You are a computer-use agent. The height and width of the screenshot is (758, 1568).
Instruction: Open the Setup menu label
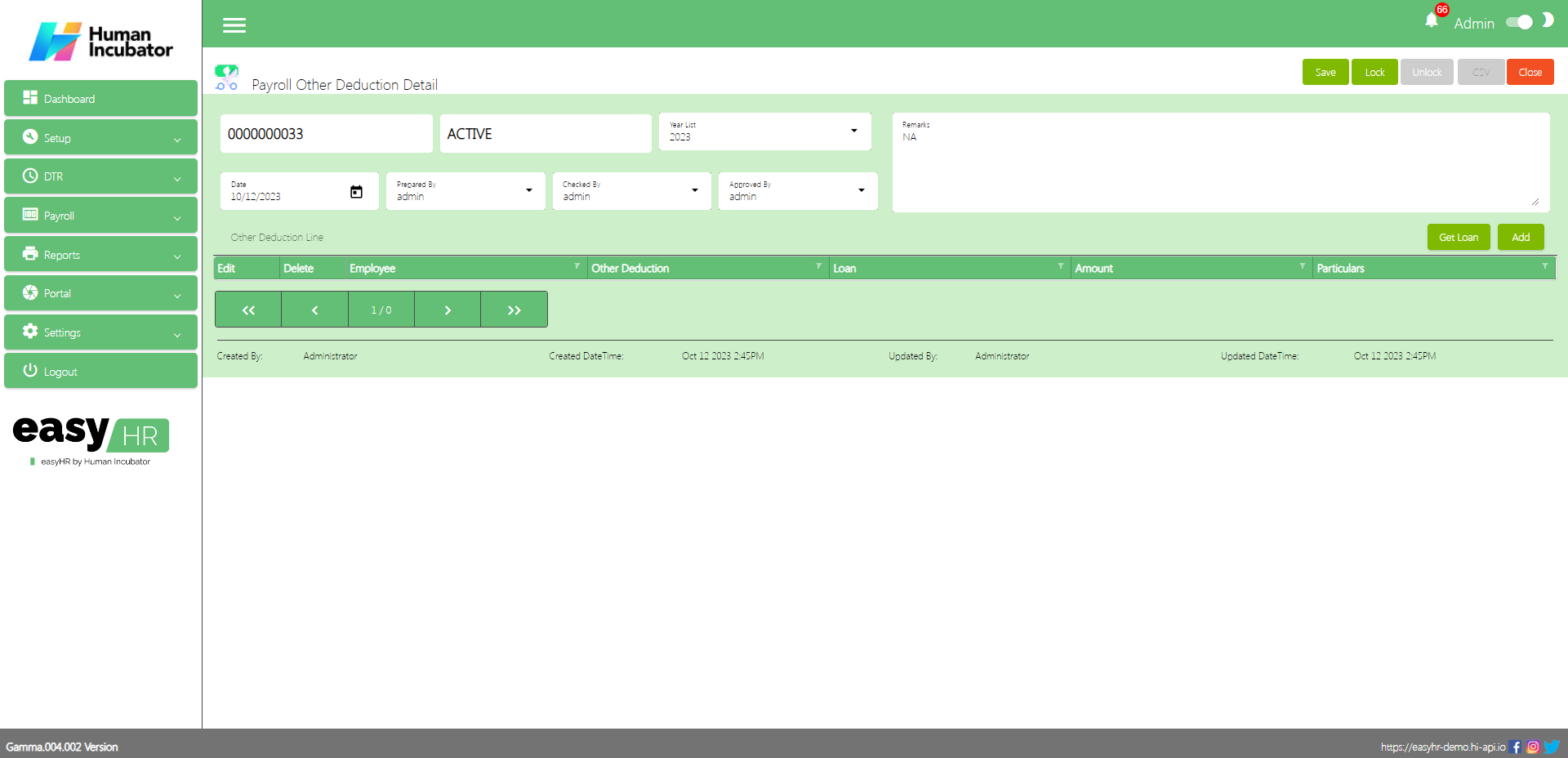click(x=57, y=138)
